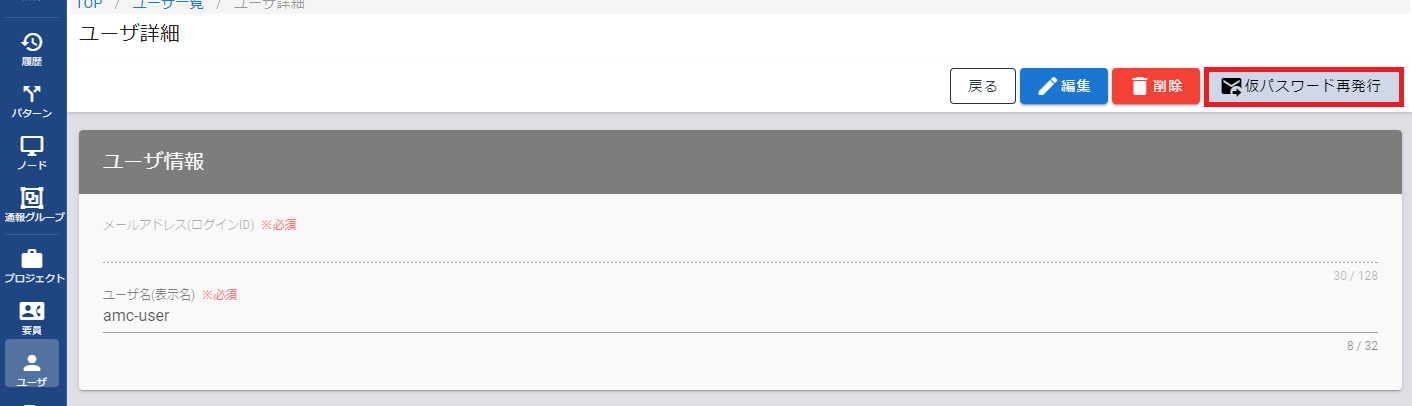Select the ユーザ person icon in sidebar
Image resolution: width=1412 pixels, height=406 pixels.
(x=32, y=363)
